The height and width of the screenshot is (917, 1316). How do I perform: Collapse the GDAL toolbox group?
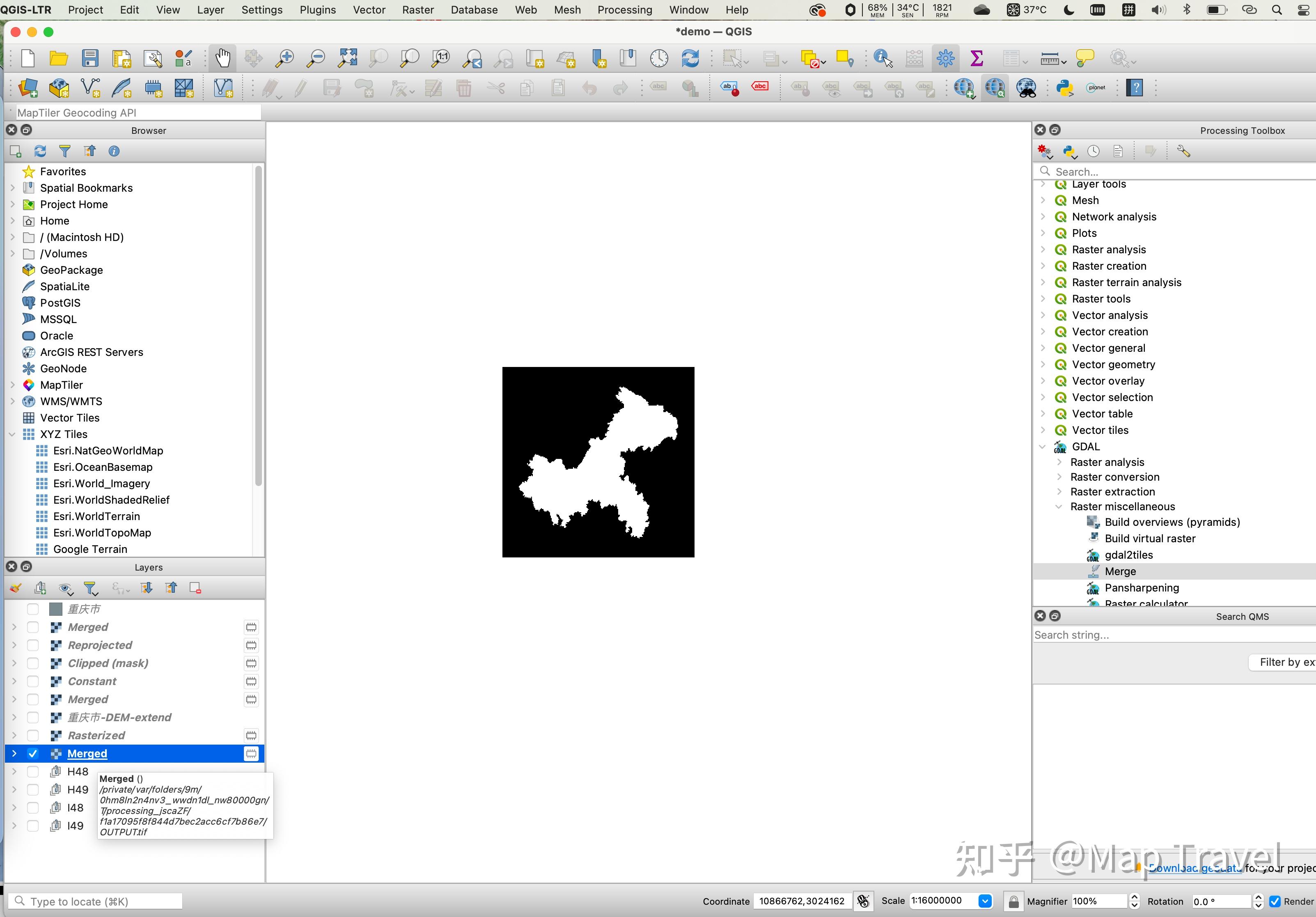1043,447
